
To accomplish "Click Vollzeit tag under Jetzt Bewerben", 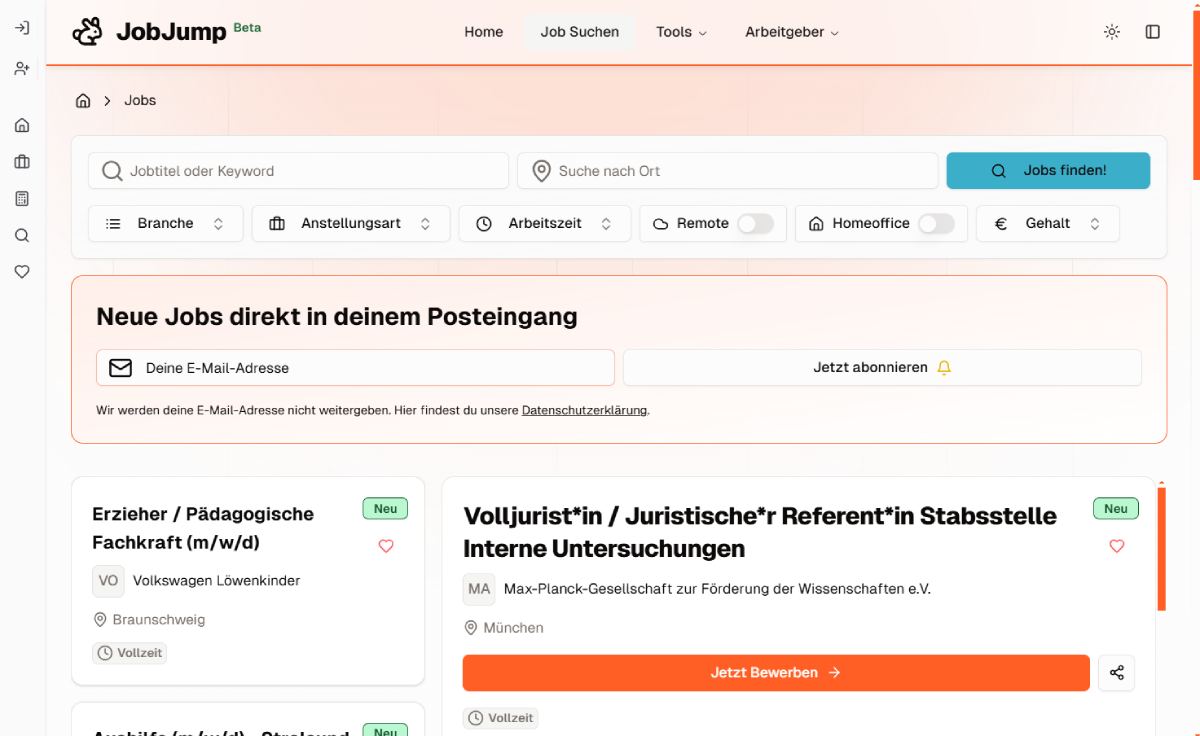I will (500, 718).
